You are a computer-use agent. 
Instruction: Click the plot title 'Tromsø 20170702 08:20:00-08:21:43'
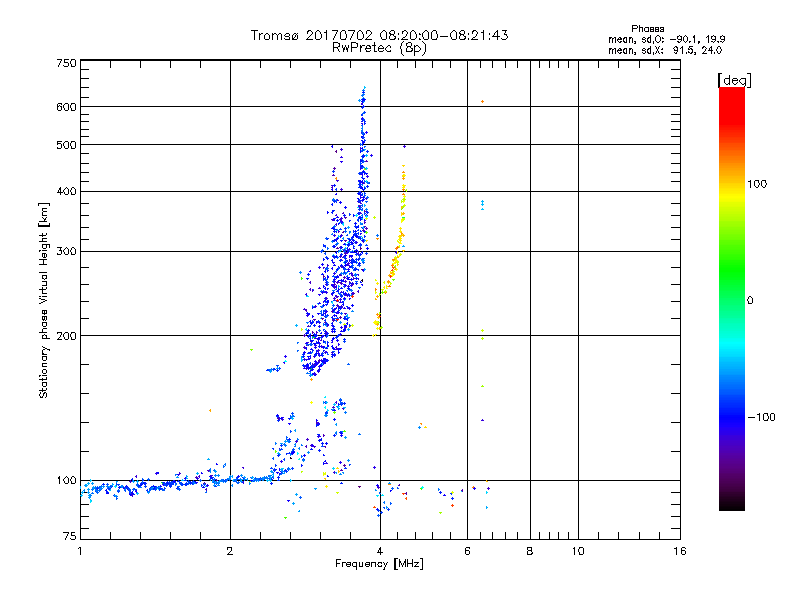tap(379, 35)
